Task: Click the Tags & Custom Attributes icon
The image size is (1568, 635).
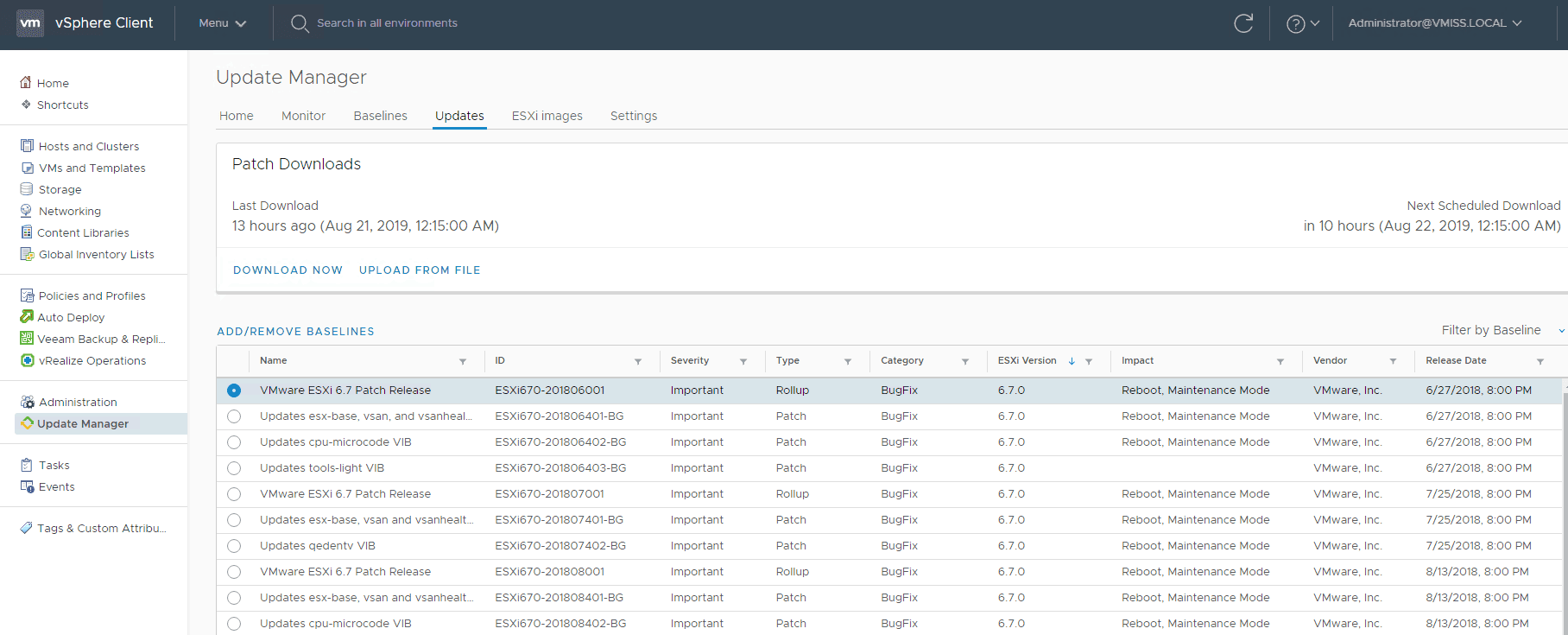Action: click(26, 528)
